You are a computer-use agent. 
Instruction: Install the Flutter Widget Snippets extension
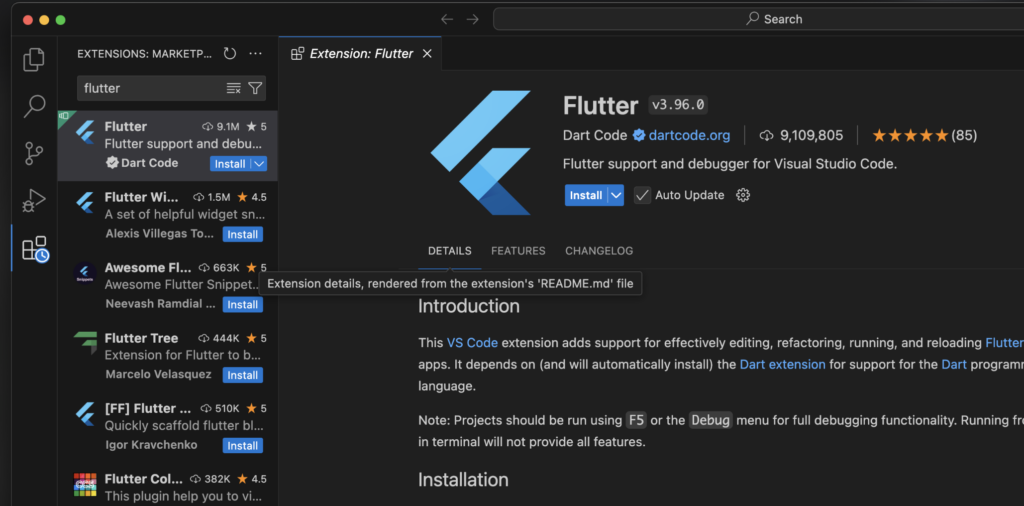coord(243,234)
